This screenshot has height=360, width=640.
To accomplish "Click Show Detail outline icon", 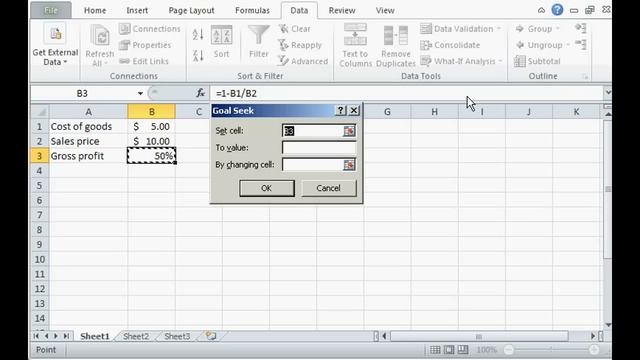I will pos(581,28).
